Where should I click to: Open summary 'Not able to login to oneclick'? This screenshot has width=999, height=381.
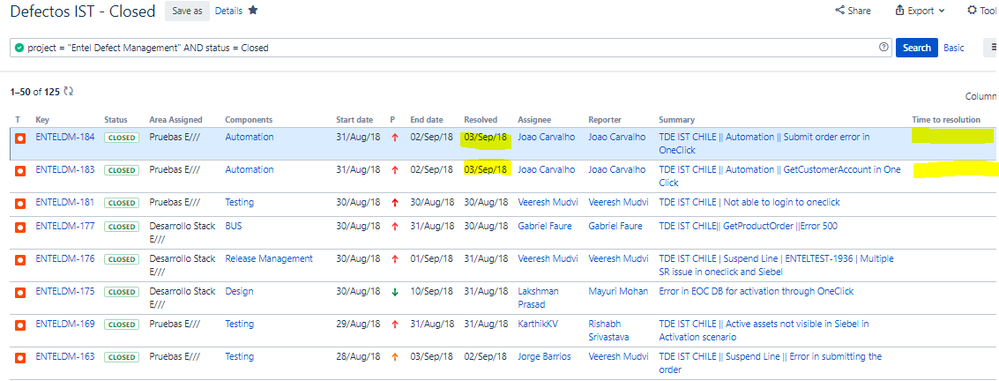point(749,202)
